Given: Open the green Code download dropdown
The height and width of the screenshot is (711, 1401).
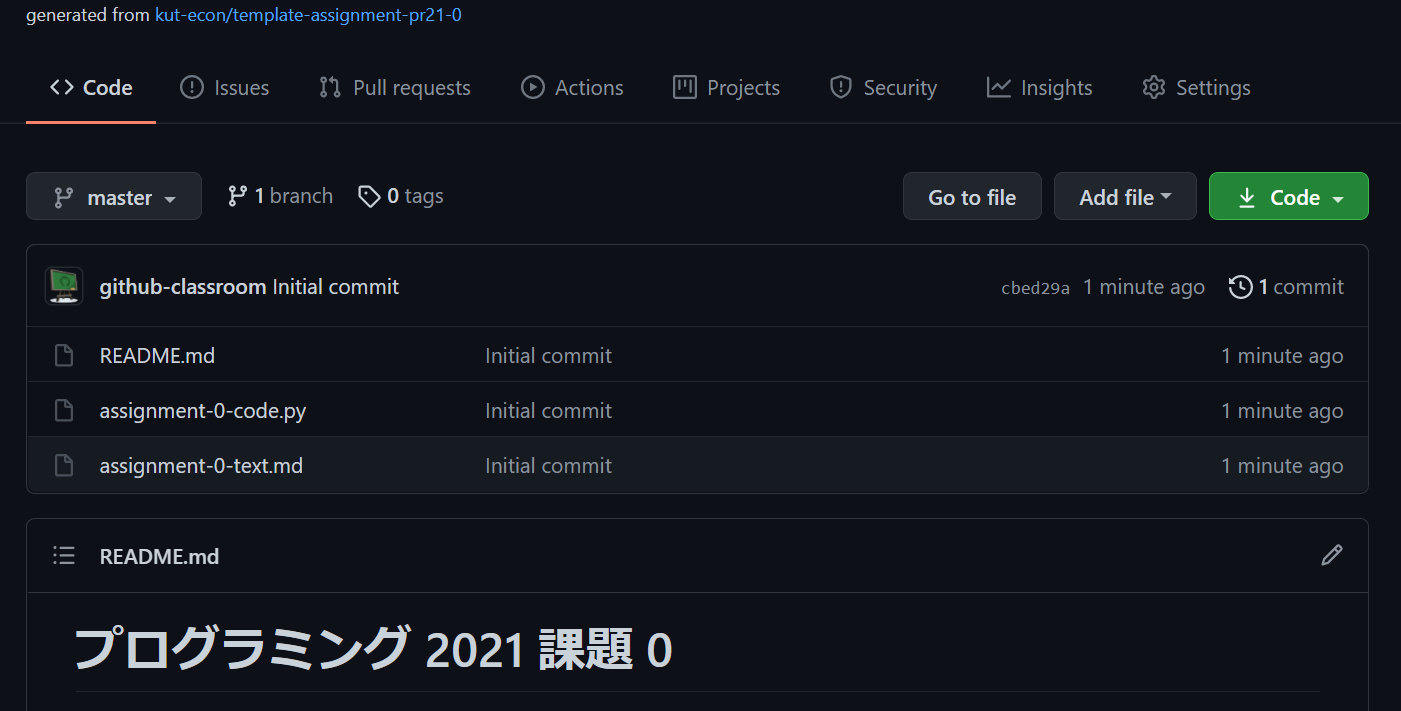Looking at the screenshot, I should 1288,196.
